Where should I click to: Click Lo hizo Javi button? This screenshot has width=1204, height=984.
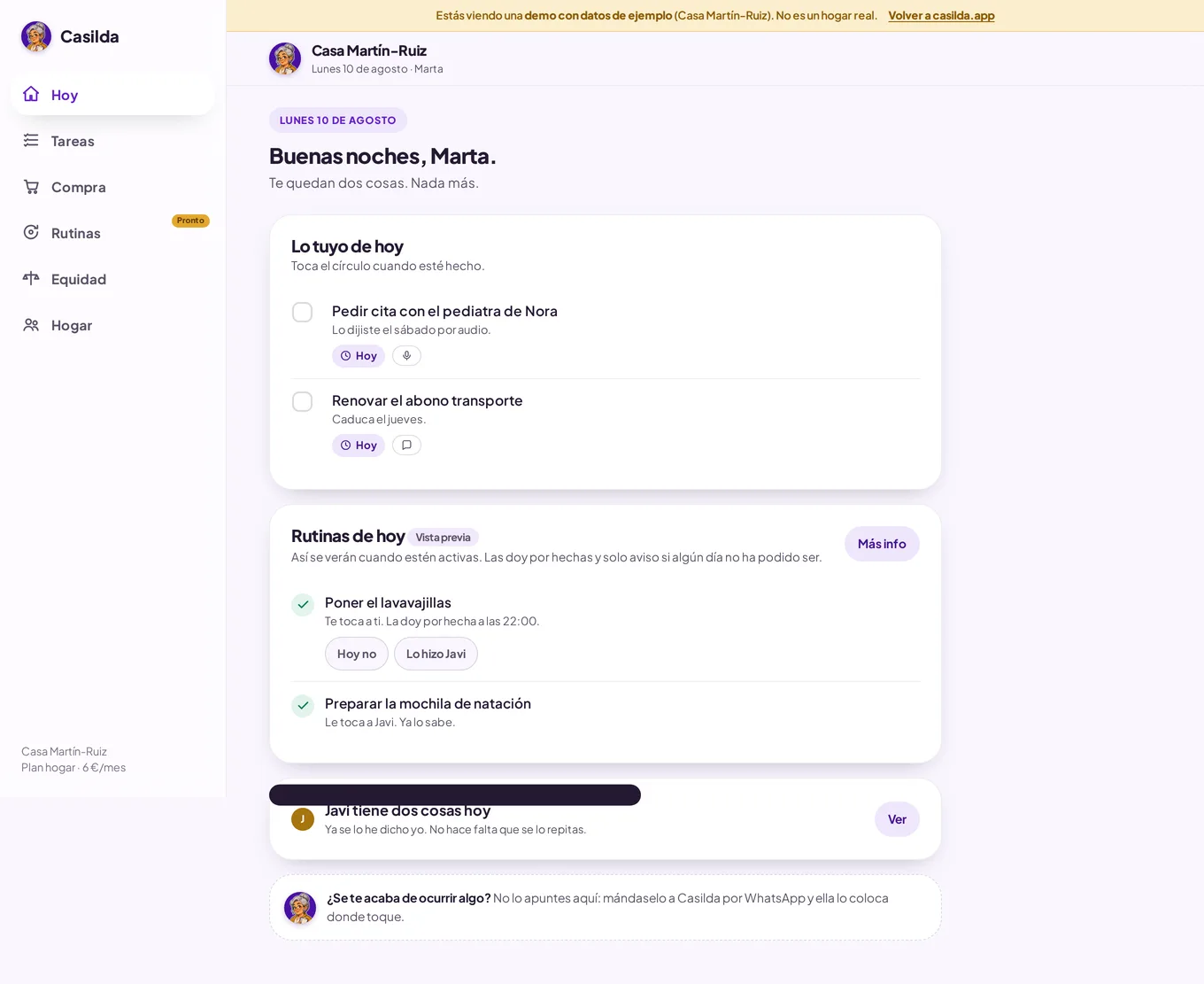[436, 654]
